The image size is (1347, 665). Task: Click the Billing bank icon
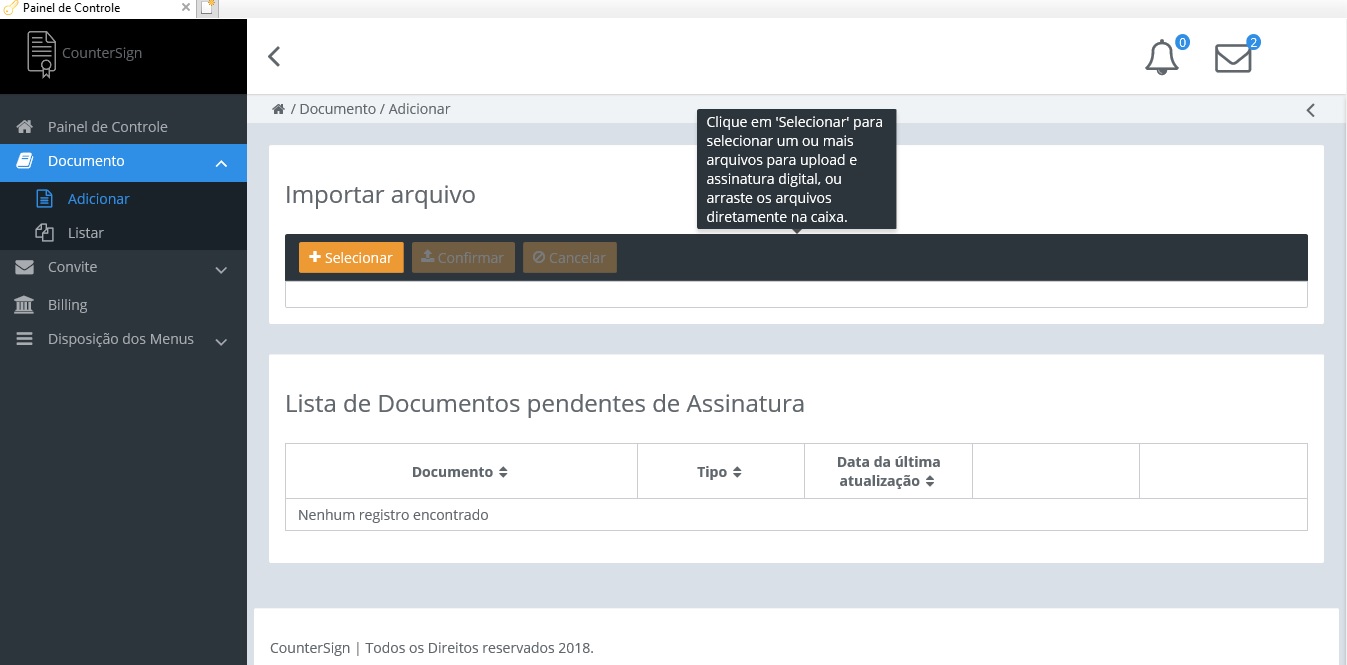click(x=25, y=305)
